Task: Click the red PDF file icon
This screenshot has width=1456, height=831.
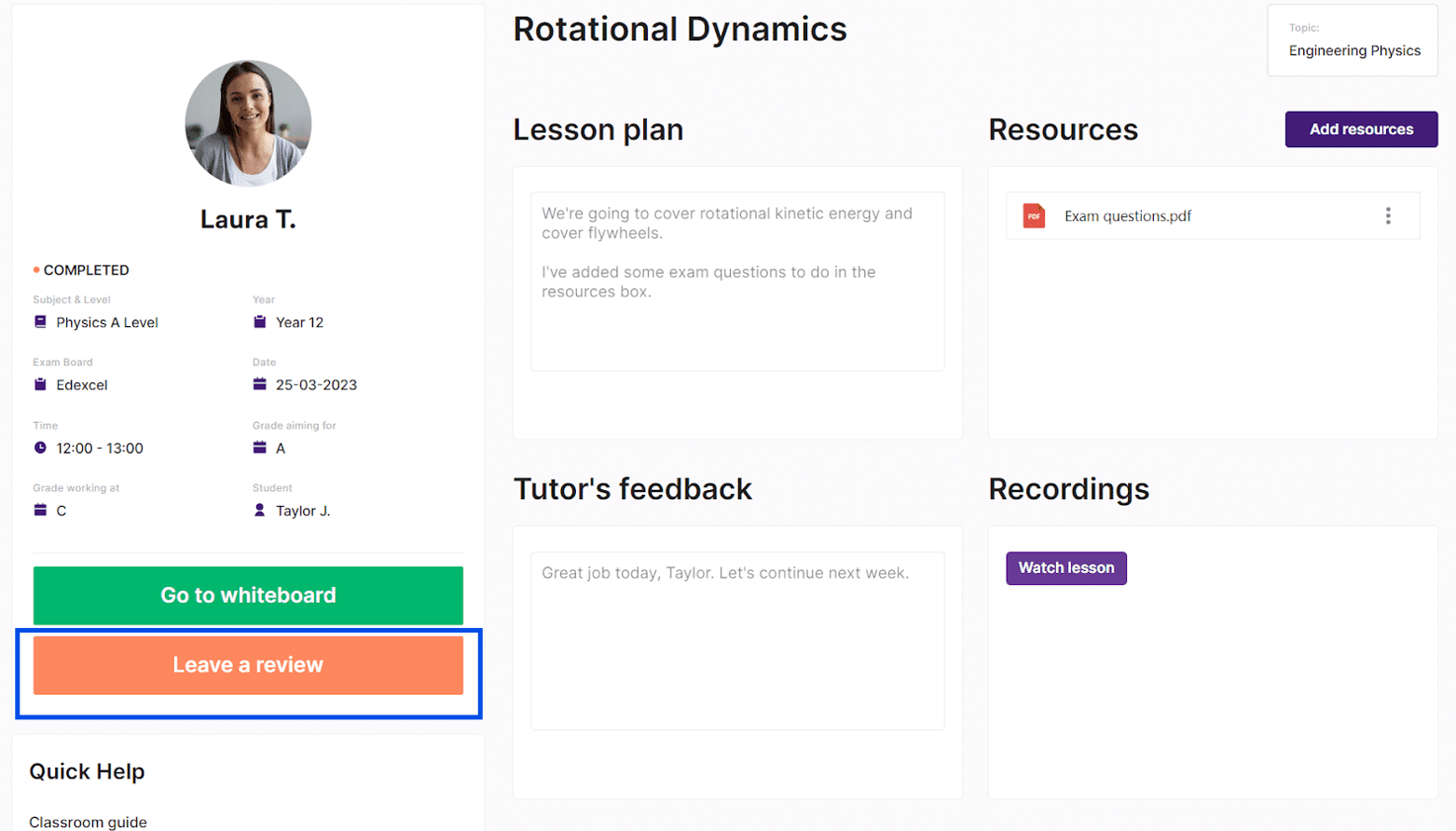Action: pyautogui.click(x=1034, y=216)
